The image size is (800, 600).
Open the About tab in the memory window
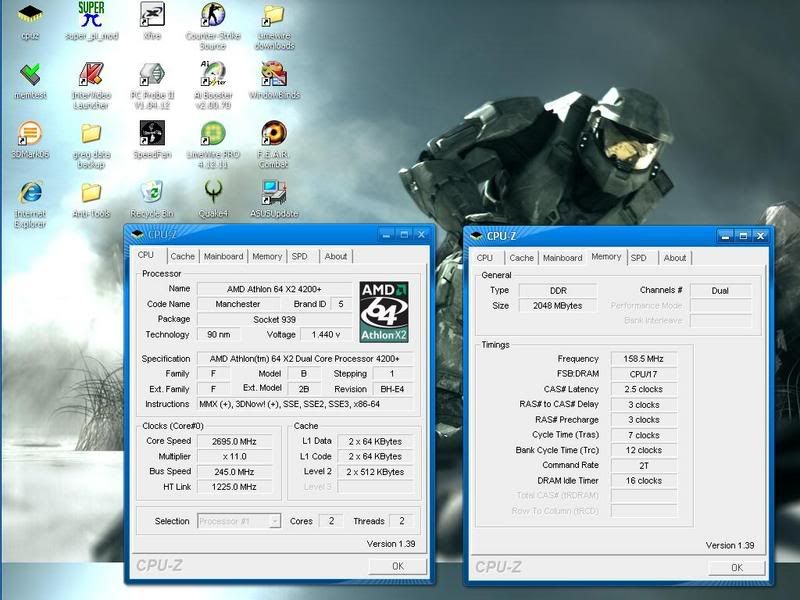click(x=674, y=258)
